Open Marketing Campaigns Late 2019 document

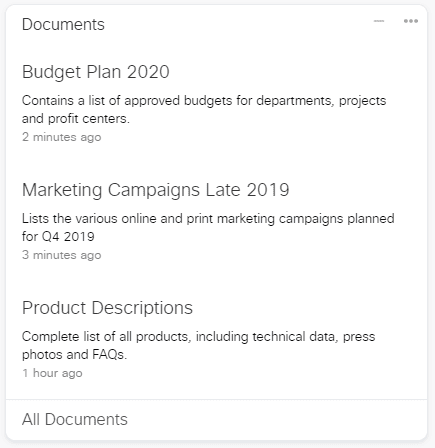tap(155, 190)
